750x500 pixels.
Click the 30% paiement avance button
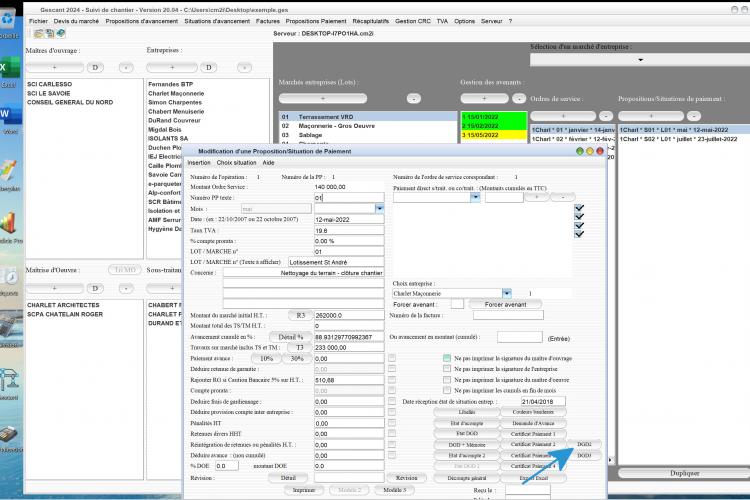click(x=297, y=358)
